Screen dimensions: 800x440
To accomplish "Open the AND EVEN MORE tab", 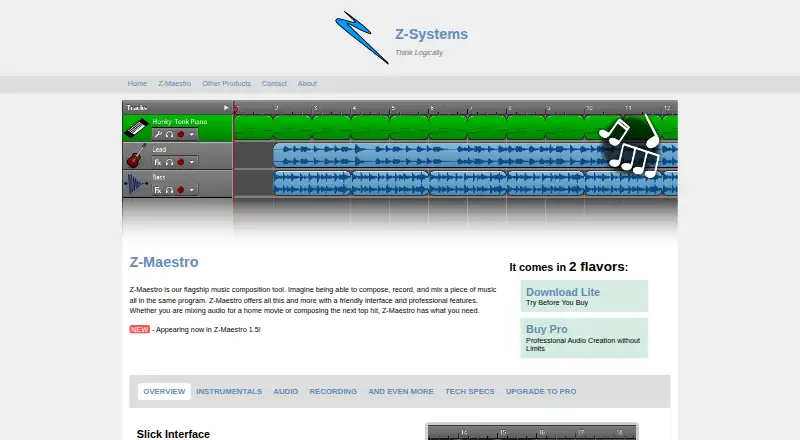I will pos(401,392).
